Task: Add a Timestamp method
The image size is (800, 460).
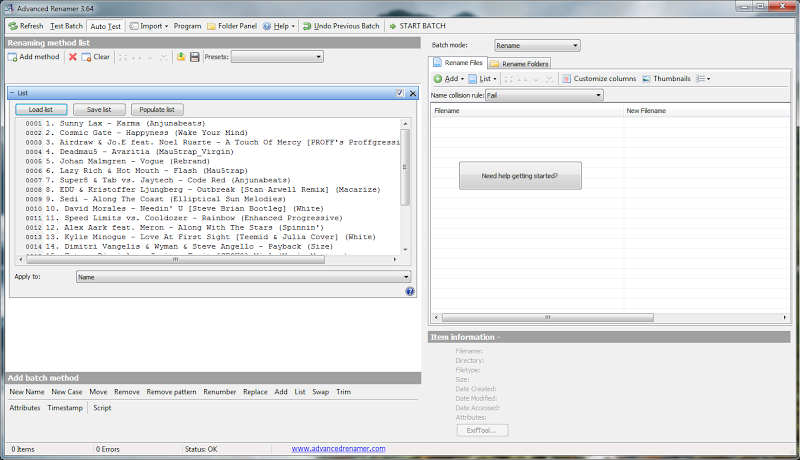Action: pyautogui.click(x=65, y=407)
